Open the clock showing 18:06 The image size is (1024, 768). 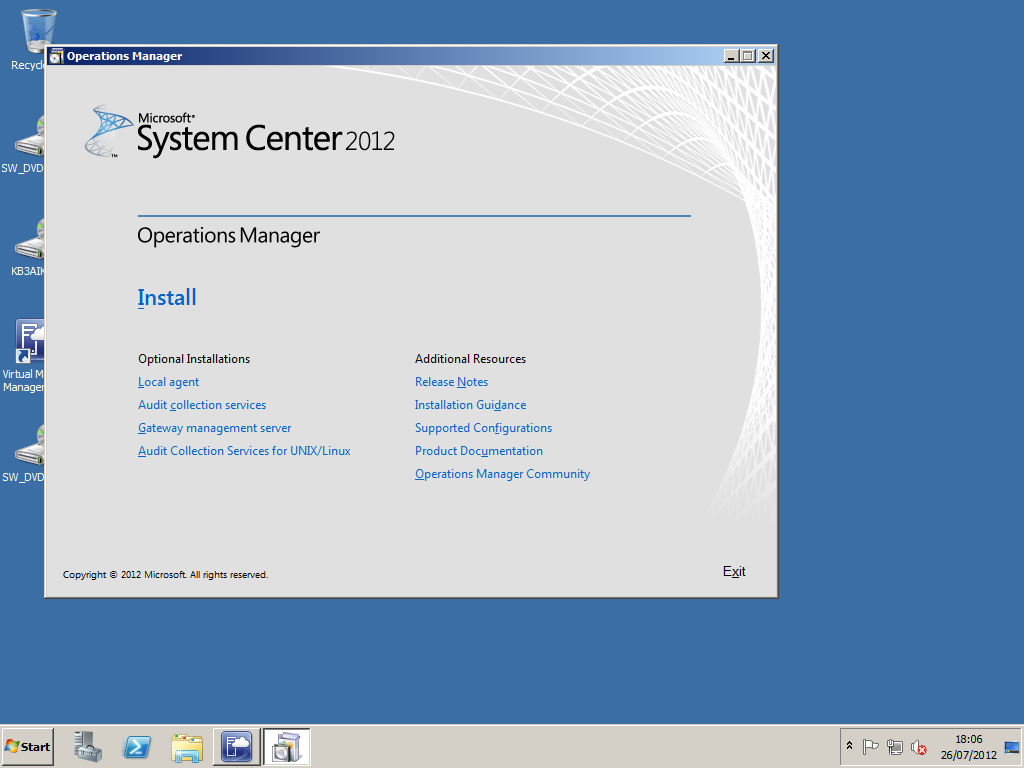pyautogui.click(x=968, y=746)
